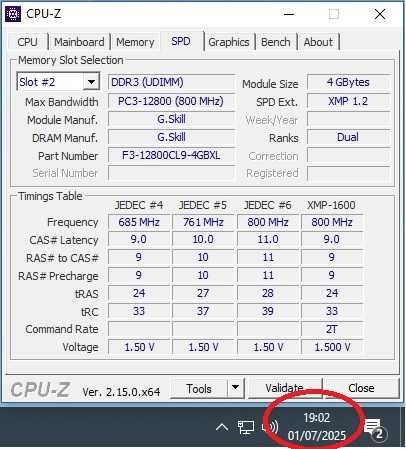Switch to the CPU tab
Image resolution: width=406 pixels, height=449 pixels.
click(x=27, y=42)
